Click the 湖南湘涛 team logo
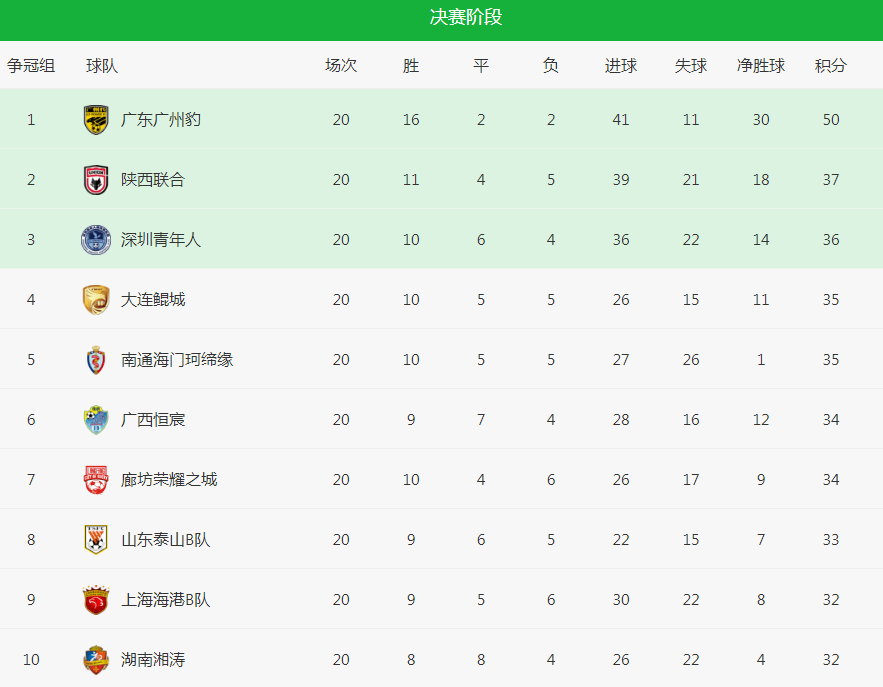This screenshot has height=687, width=883. 96,659
